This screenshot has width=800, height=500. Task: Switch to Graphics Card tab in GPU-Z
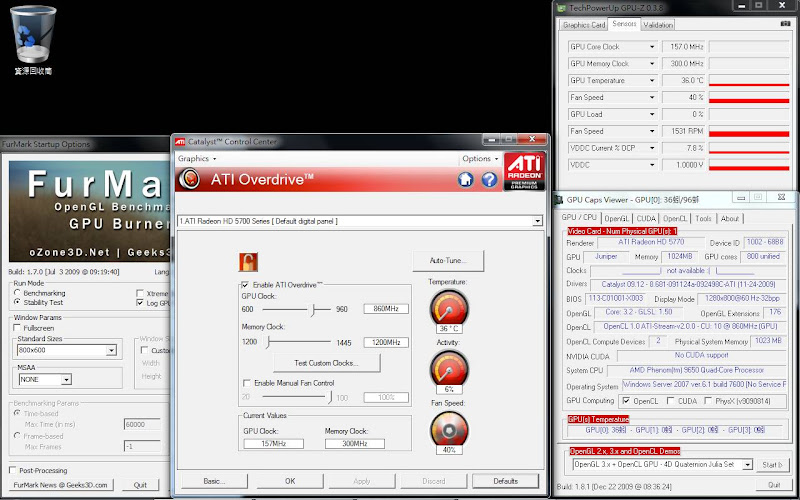[584, 24]
